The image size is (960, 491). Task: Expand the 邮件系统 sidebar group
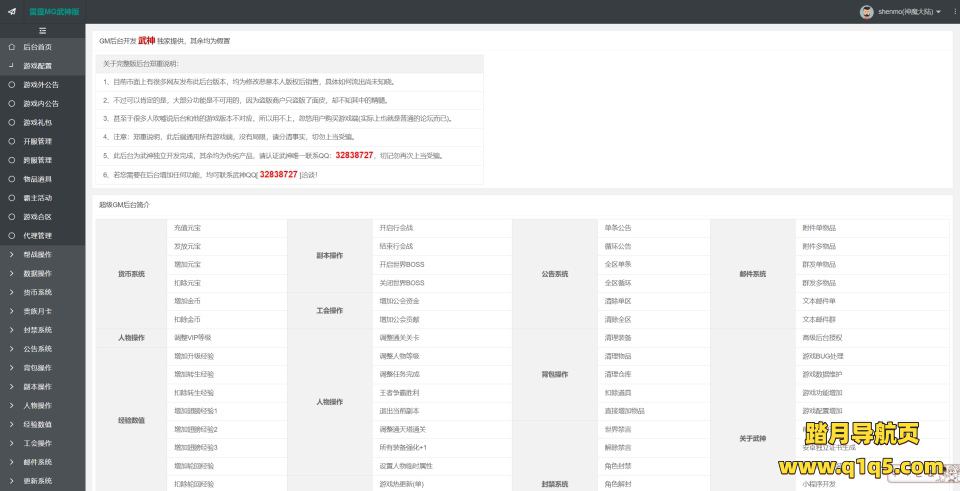tap(43, 462)
